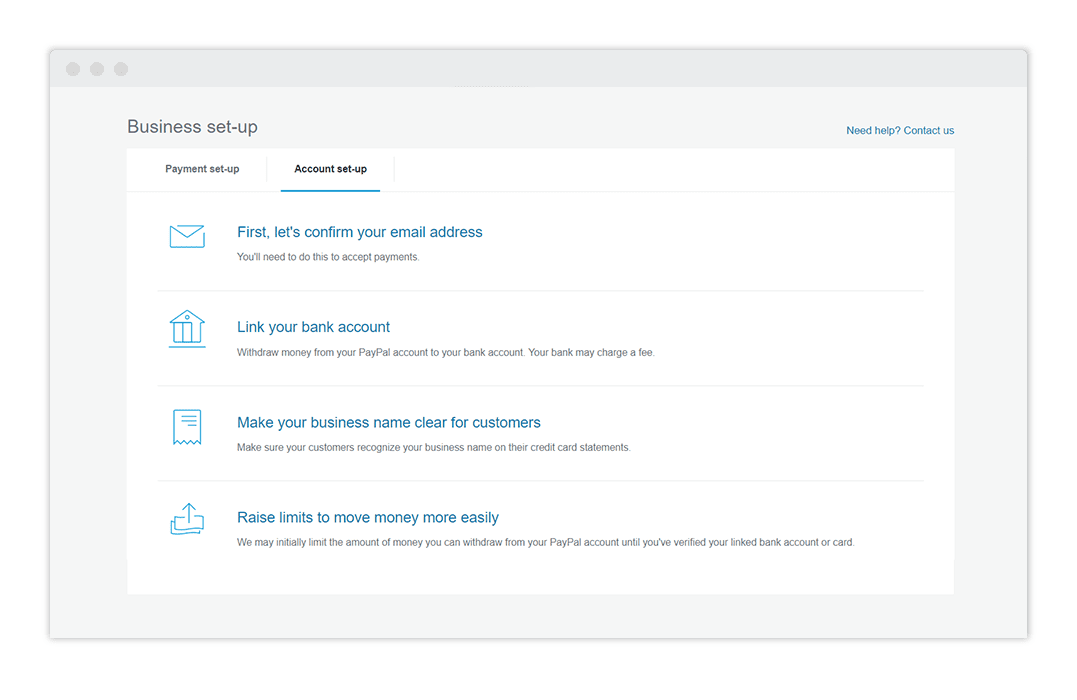
Task: Click the credit card statements description text
Action: click(x=433, y=447)
